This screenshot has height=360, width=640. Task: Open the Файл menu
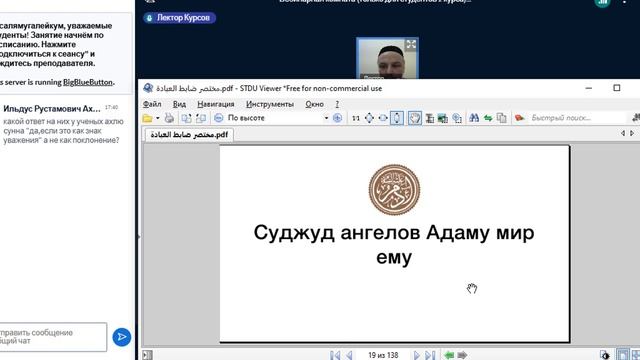(152, 104)
